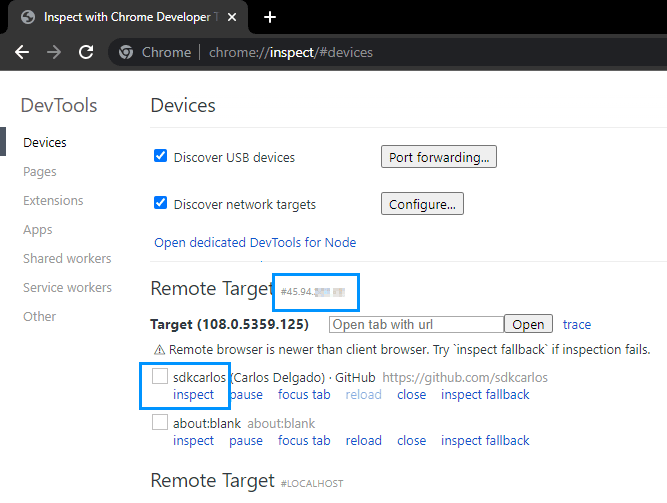This screenshot has height=503, width=667.
Task: Open Extensions section in sidebar
Action: 53,200
